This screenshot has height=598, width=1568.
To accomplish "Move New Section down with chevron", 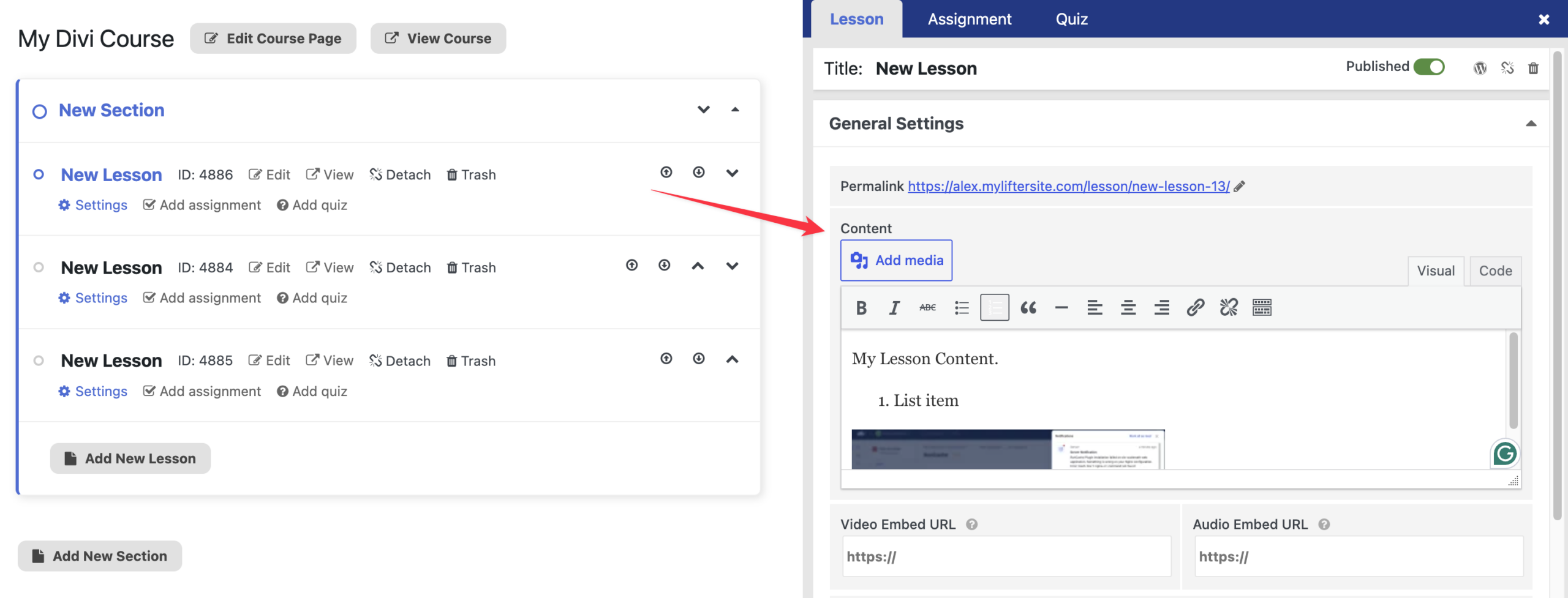I will pos(704,110).
